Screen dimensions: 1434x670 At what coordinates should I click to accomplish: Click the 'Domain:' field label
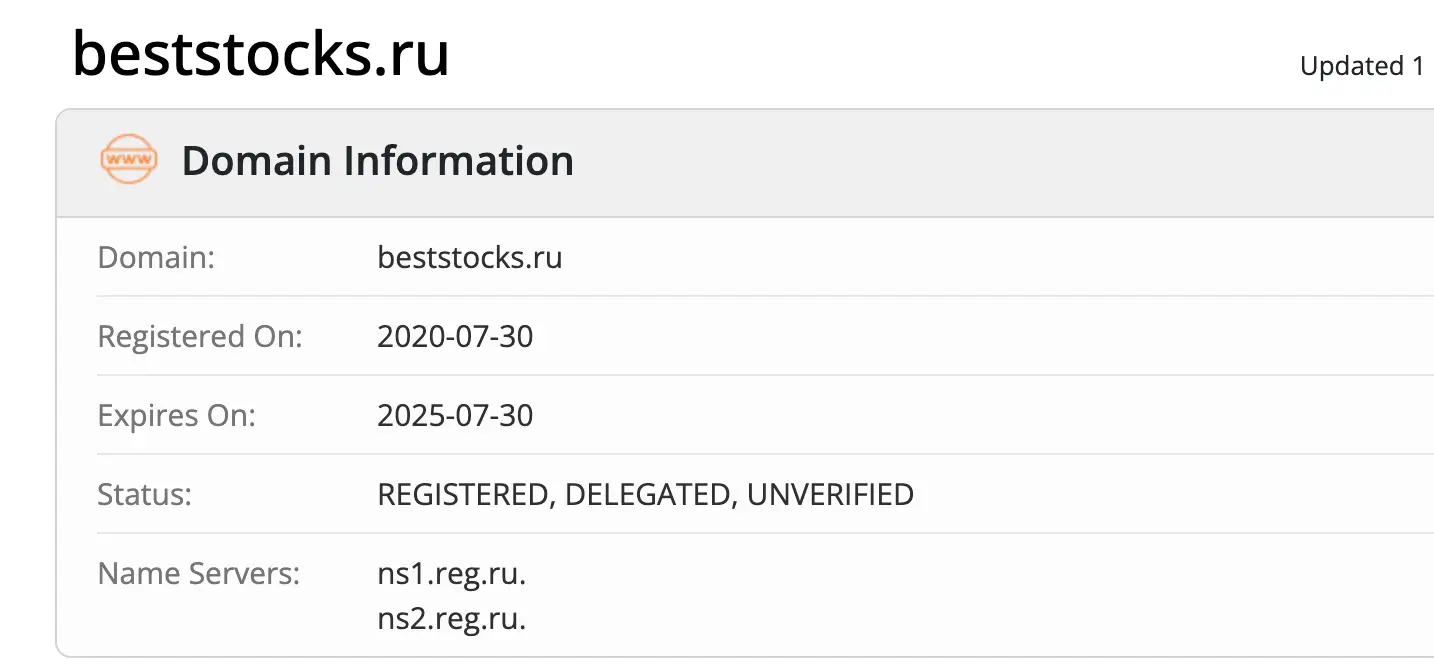156,257
